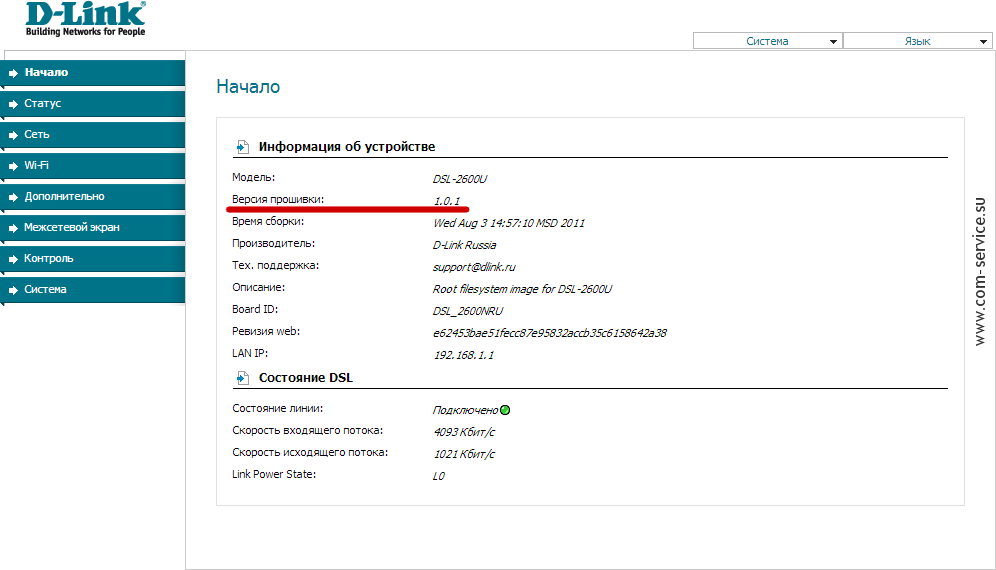Screen dimensions: 996x570
Task: Click arrow icon beside Wi-Fi menu item
Action: [x=13, y=166]
